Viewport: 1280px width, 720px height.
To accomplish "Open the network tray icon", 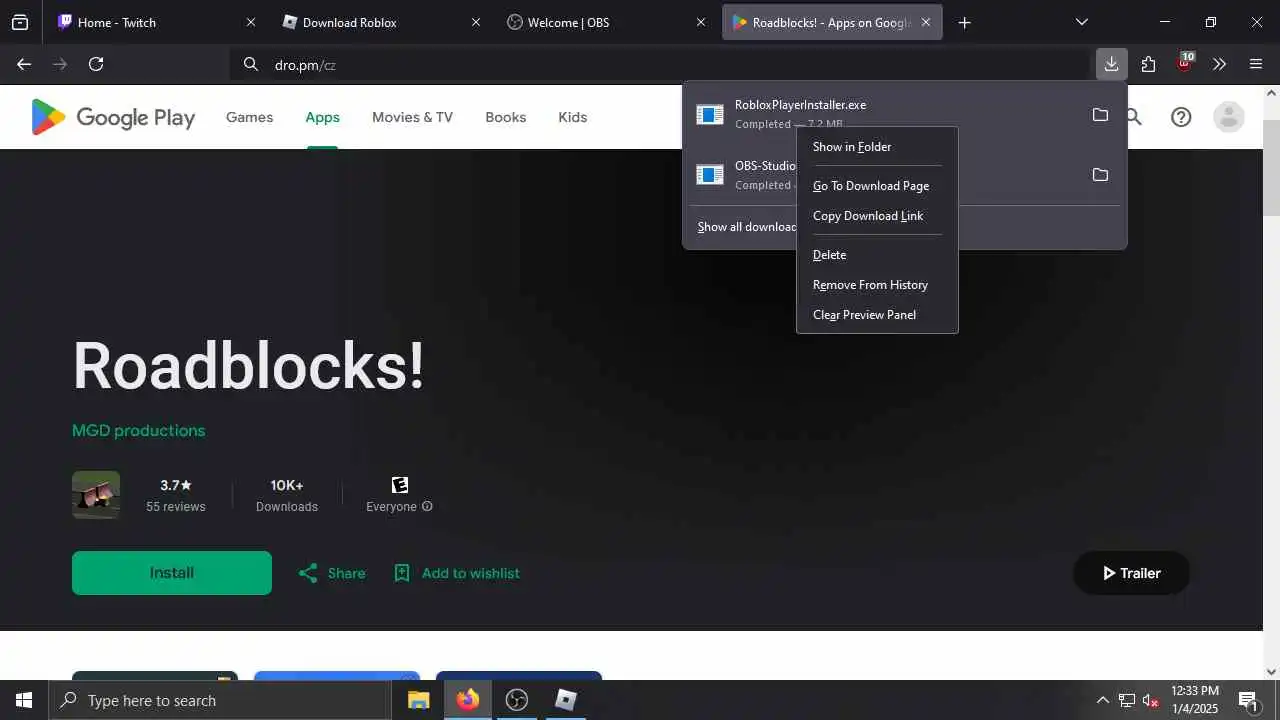I will click(x=1127, y=700).
